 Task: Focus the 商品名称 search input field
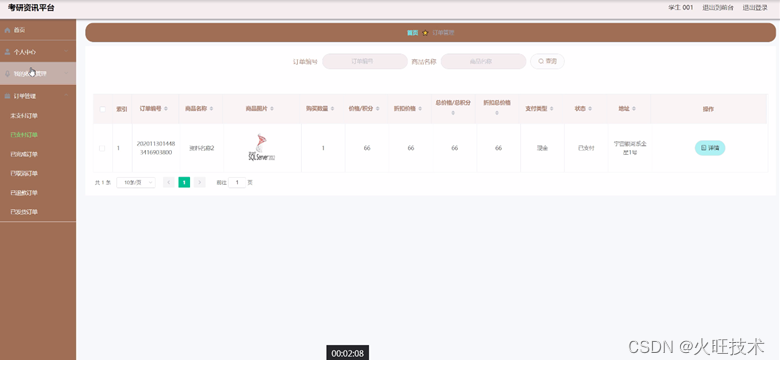483,61
